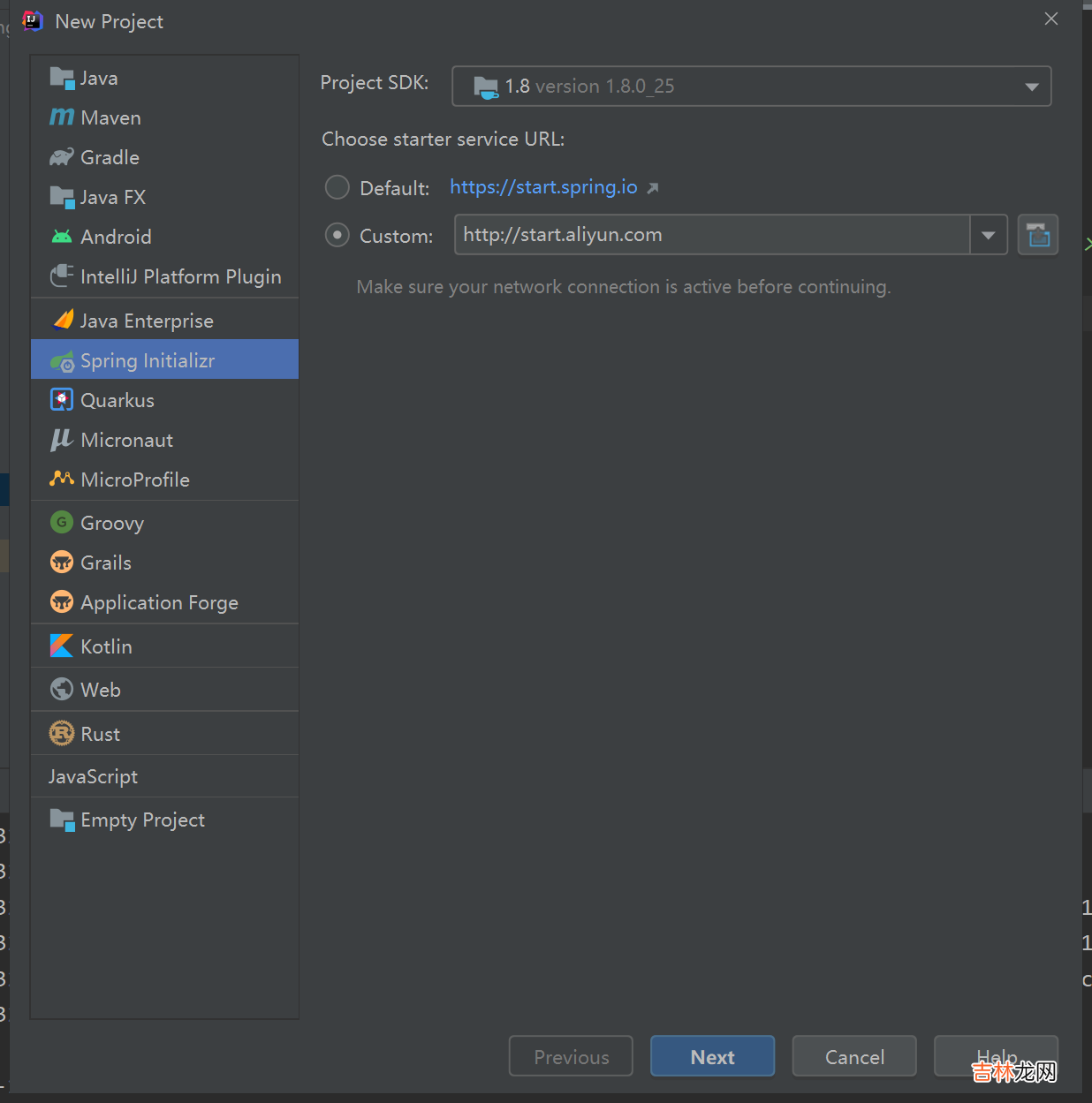Open the Project SDK dropdown
The image size is (1092, 1103).
tap(751, 87)
